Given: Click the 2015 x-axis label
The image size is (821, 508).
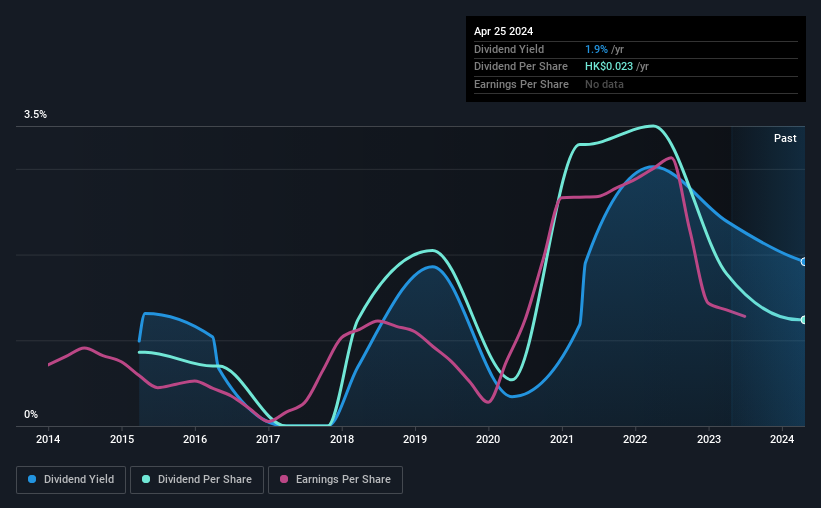Looking at the screenshot, I should (121, 439).
